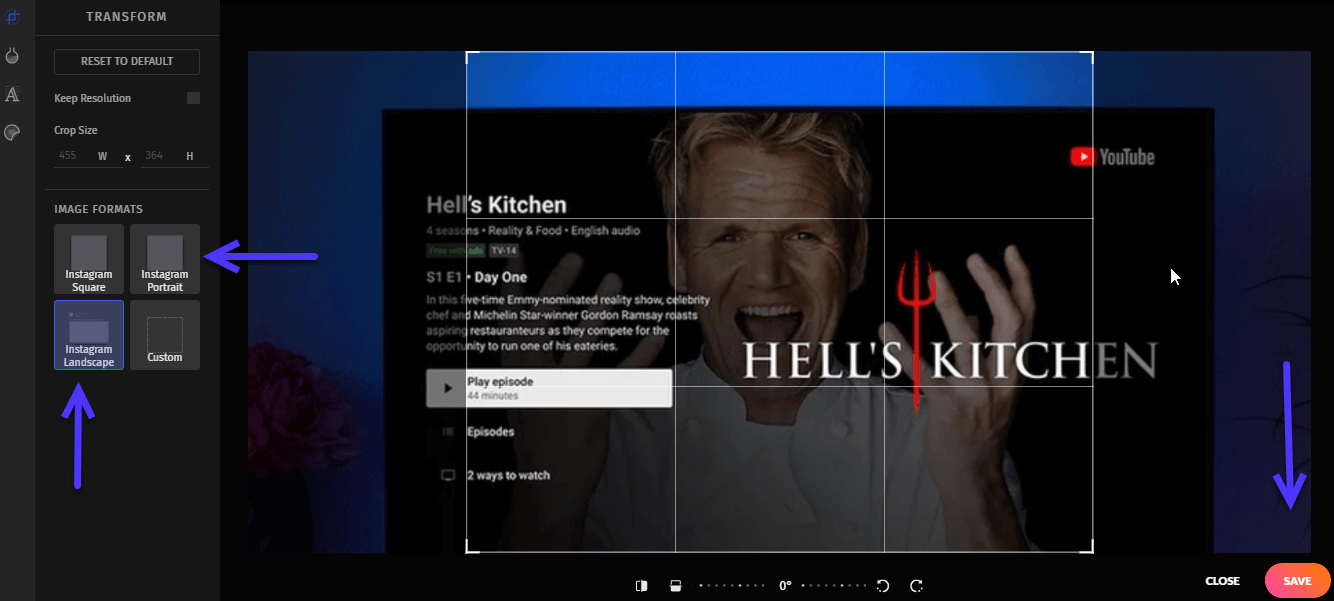
Task: Enable Keep Resolution checkbox
Action: point(194,98)
